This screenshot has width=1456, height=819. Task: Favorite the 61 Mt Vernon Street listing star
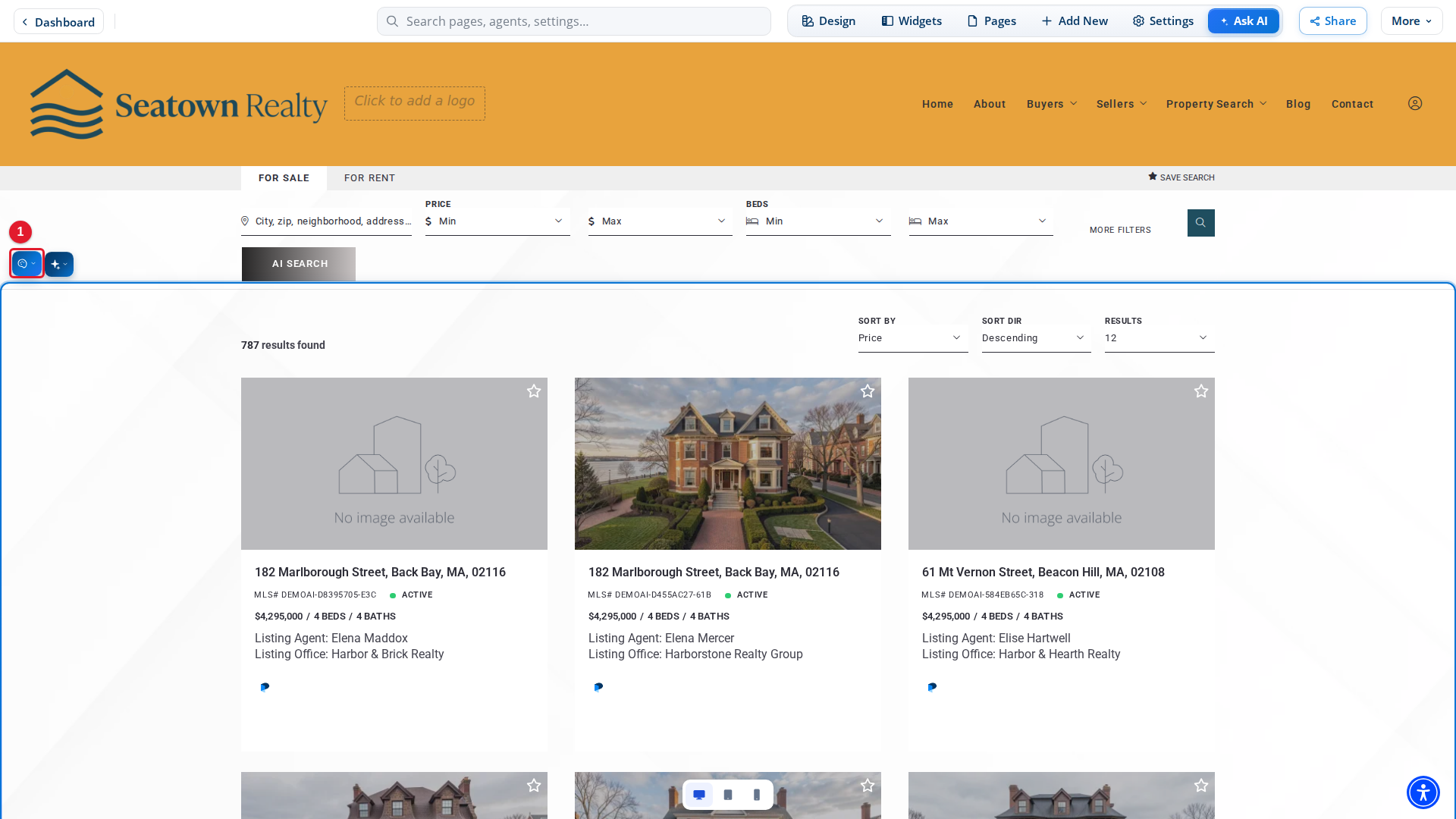(x=1201, y=391)
